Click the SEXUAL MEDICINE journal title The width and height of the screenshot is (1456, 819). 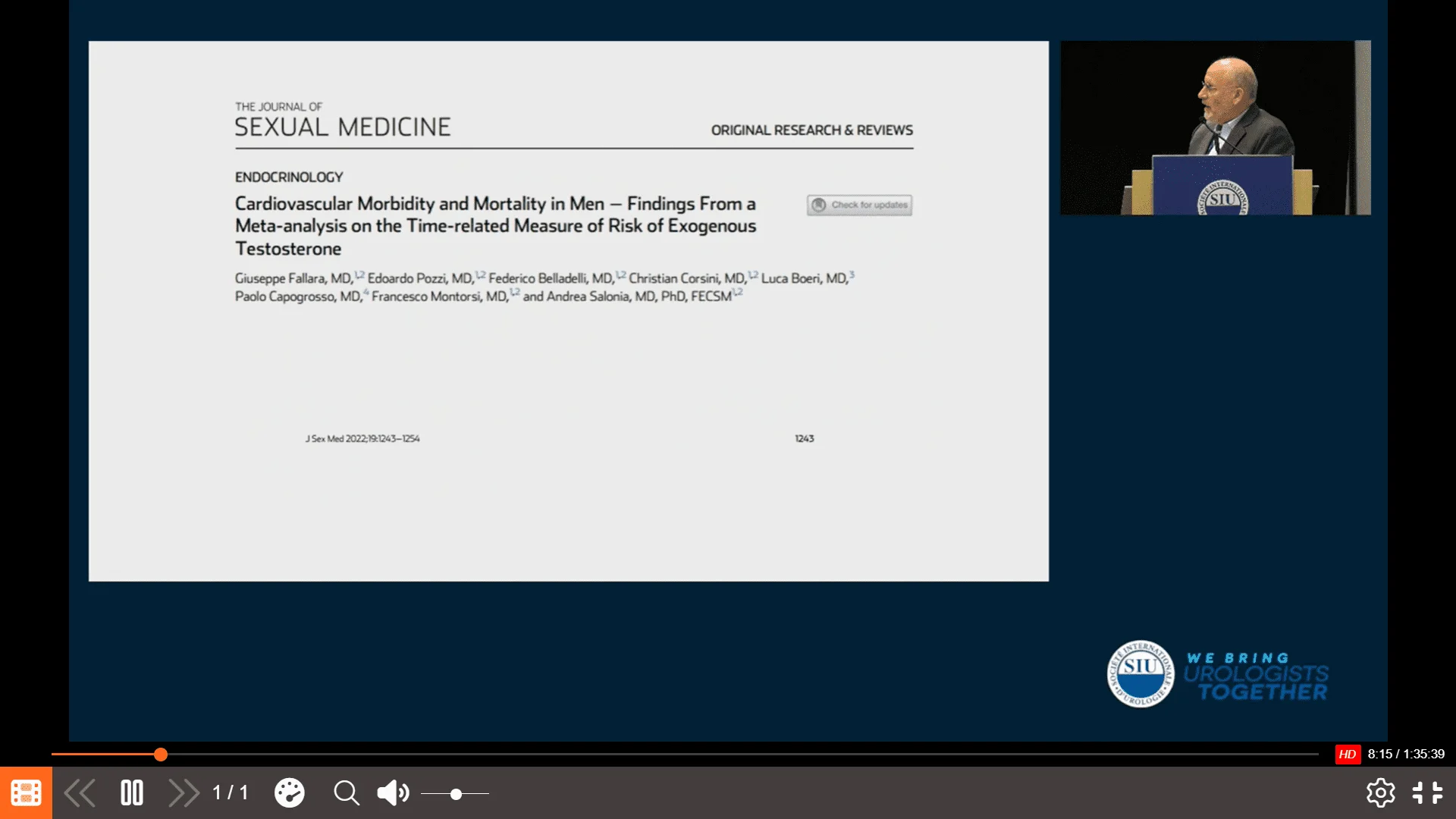point(343,127)
